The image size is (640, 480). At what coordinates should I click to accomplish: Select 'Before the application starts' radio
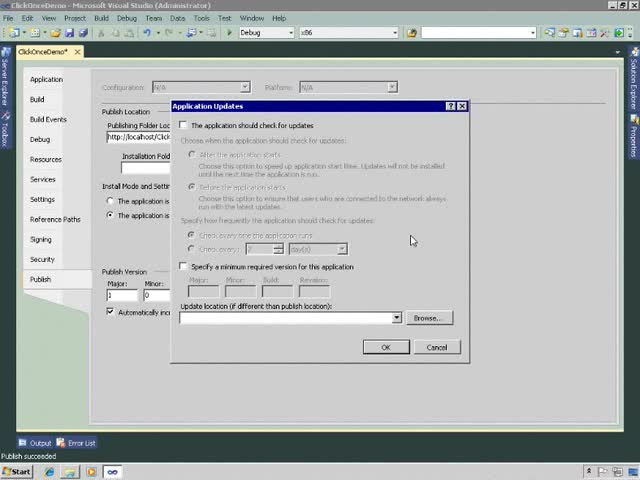[x=191, y=187]
